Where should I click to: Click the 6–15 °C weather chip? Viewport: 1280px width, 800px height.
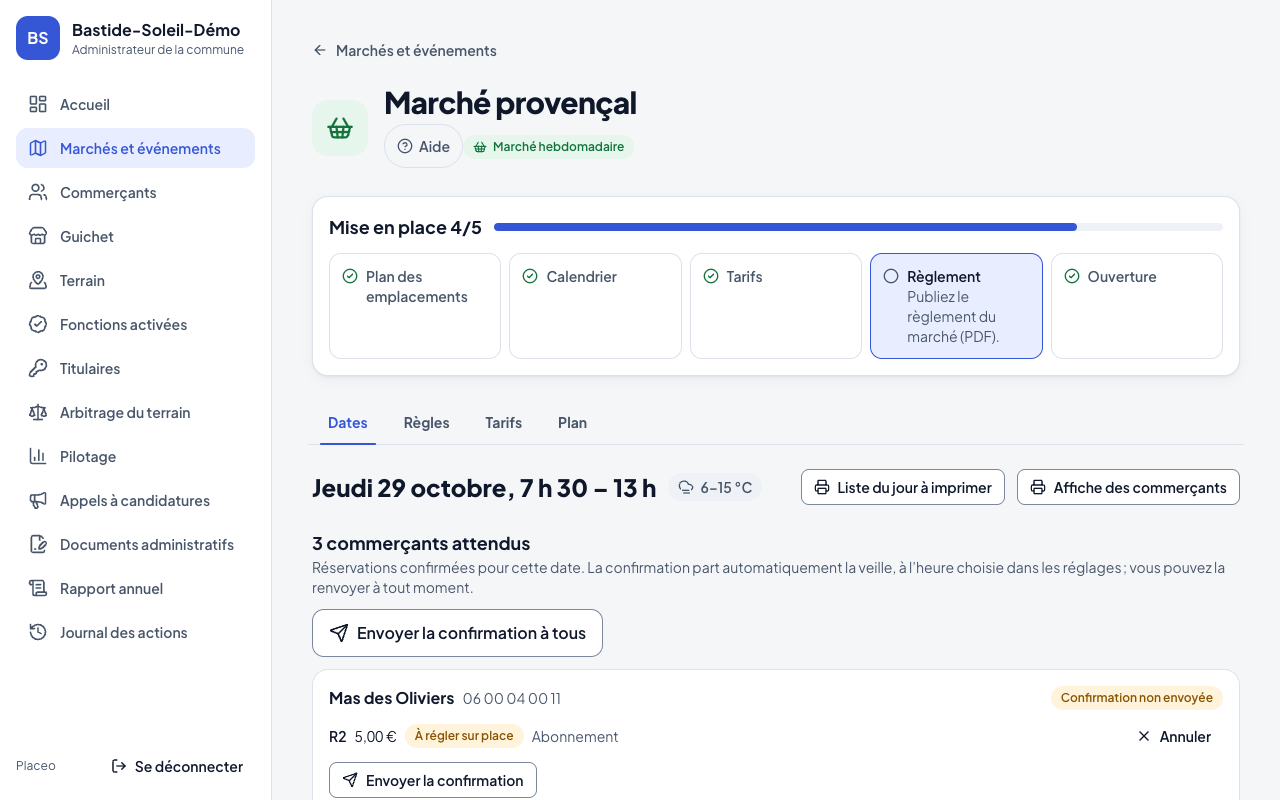pyautogui.click(x=715, y=487)
